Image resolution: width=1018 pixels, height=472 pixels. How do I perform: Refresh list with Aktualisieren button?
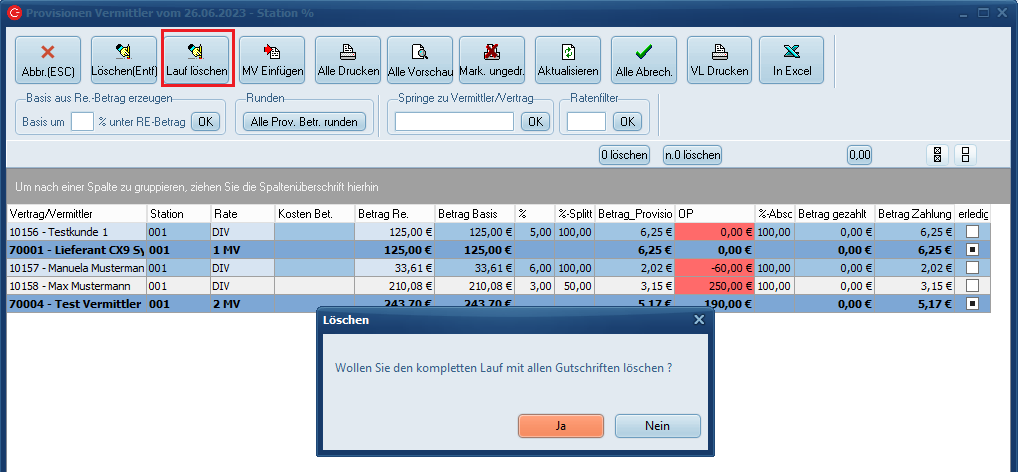pos(568,60)
